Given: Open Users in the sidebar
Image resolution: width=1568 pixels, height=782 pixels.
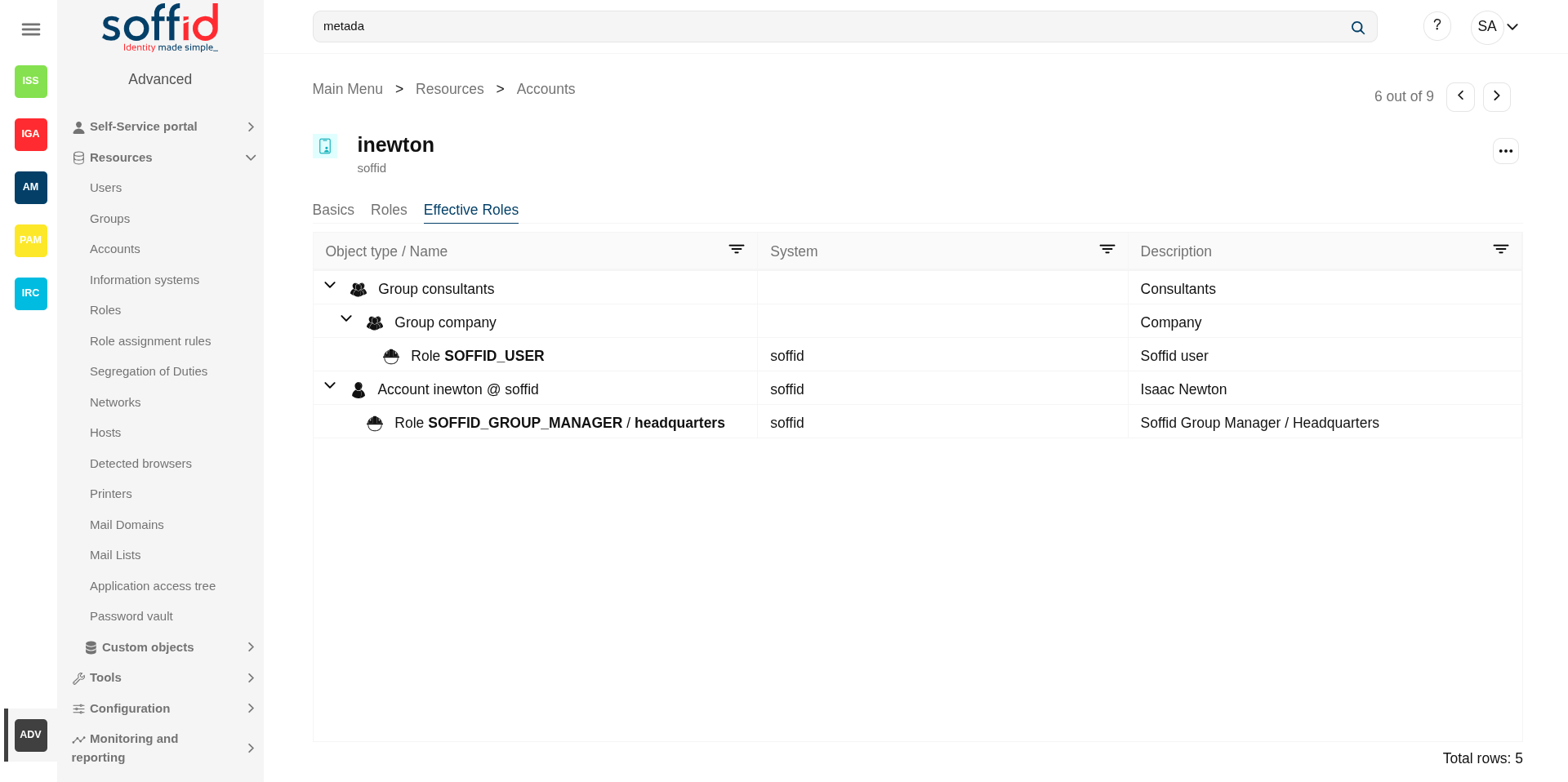Looking at the screenshot, I should click(x=105, y=188).
